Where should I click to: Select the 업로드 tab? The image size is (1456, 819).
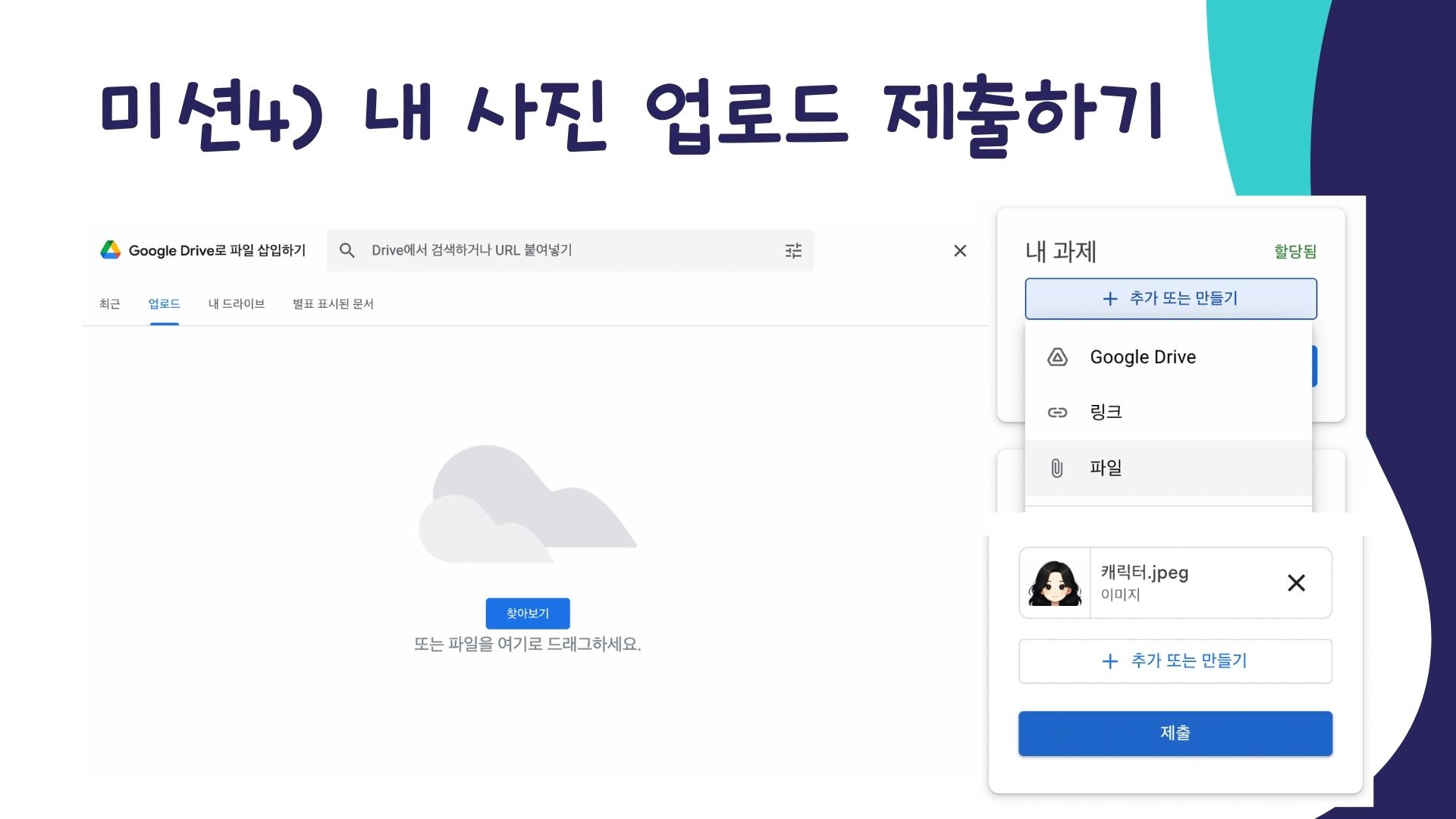pyautogui.click(x=164, y=304)
